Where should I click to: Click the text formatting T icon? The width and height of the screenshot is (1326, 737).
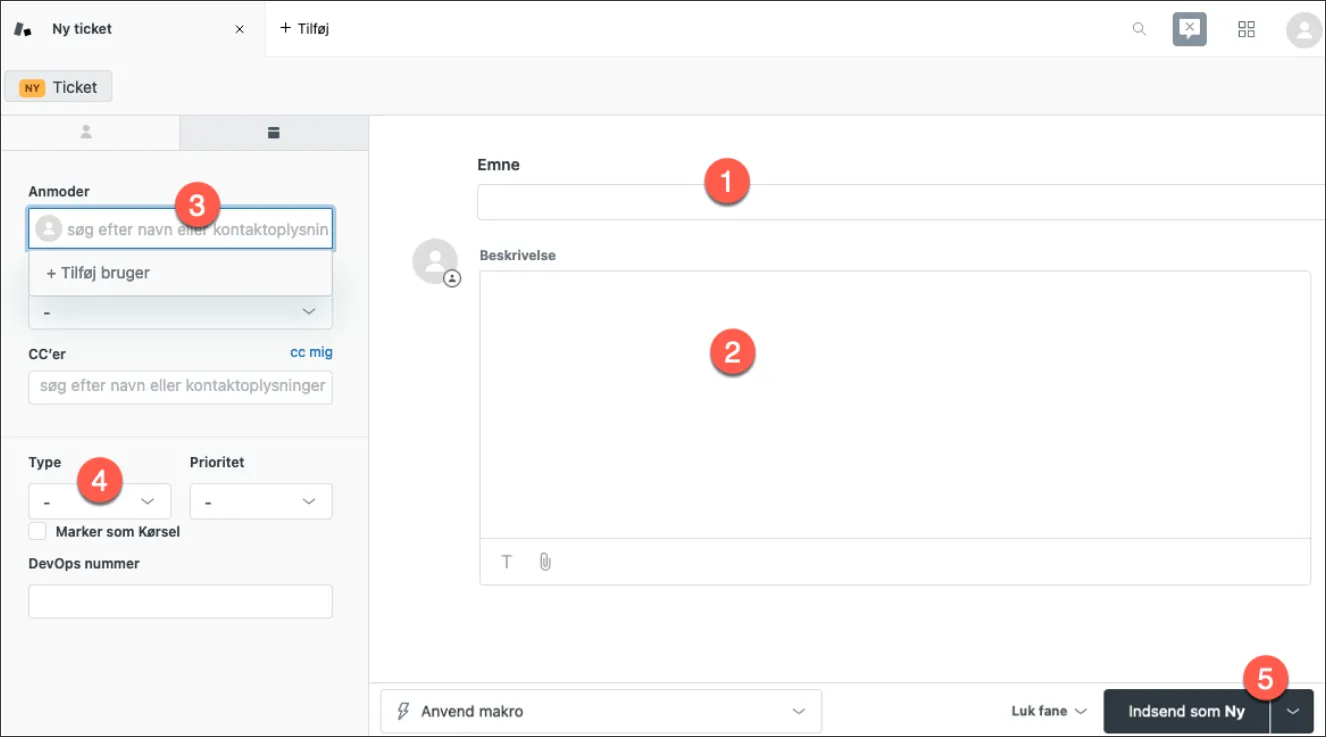click(x=507, y=562)
